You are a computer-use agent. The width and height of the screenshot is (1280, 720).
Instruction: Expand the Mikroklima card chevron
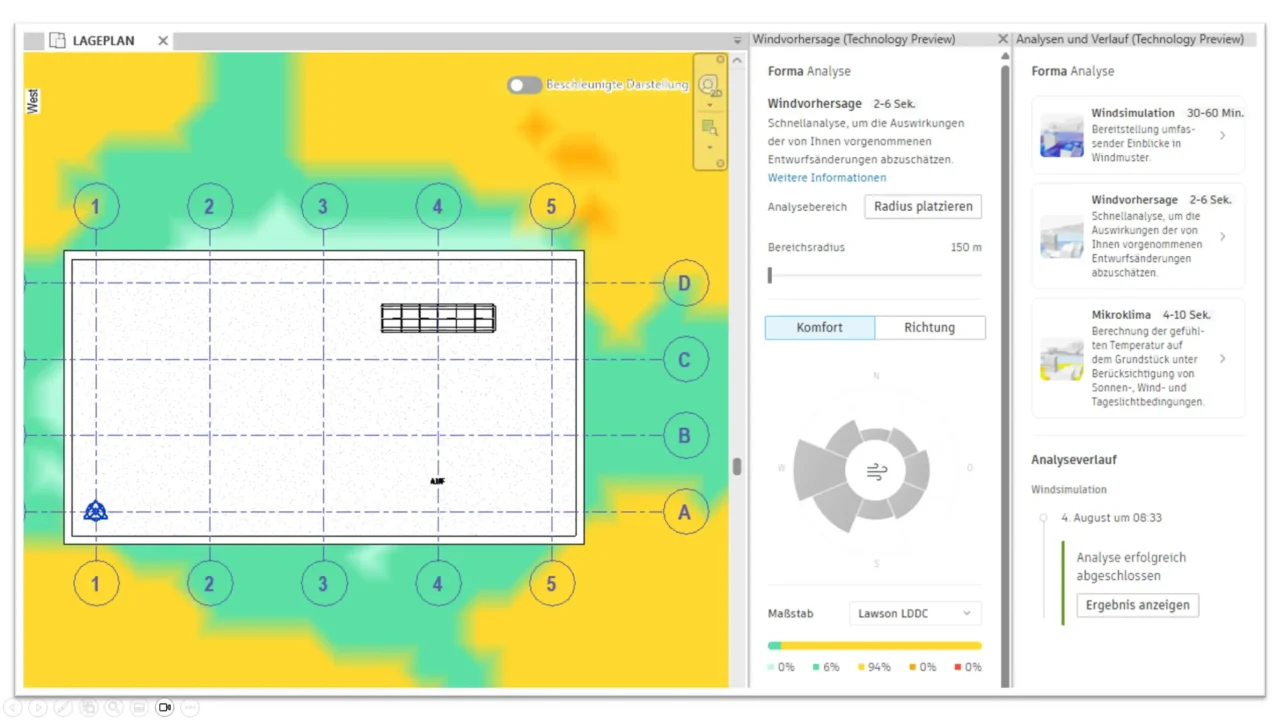[1222, 358]
